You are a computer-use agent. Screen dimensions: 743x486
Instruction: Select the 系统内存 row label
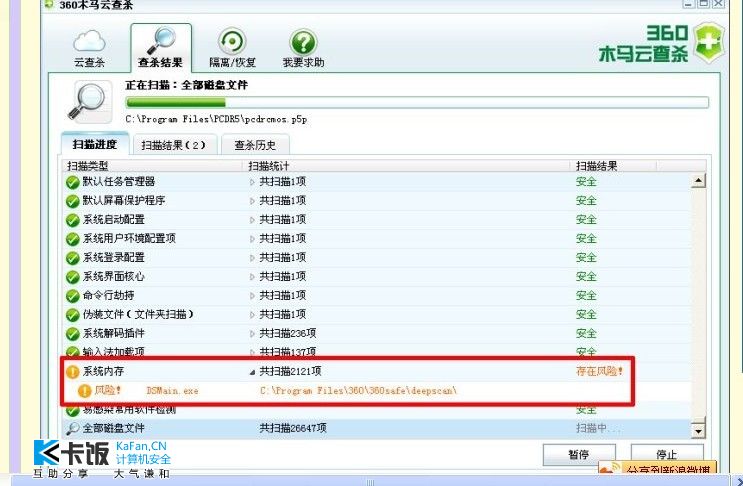[x=103, y=371]
